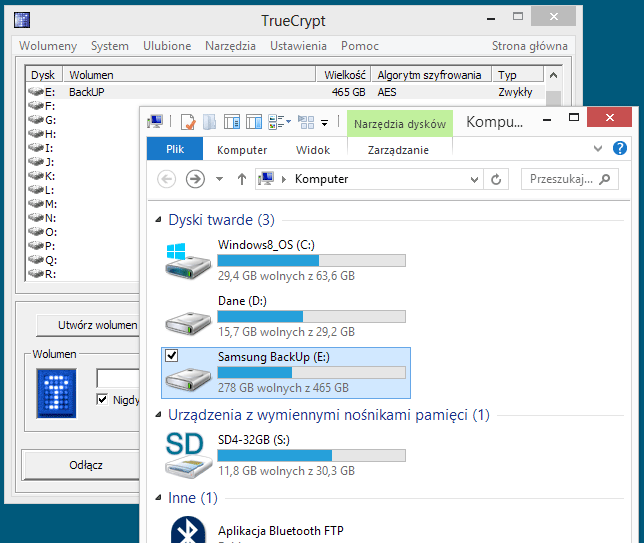The image size is (644, 543).
Task: Toggle the Preview pane icon in Explorer's toolbar
Action: coord(254,122)
